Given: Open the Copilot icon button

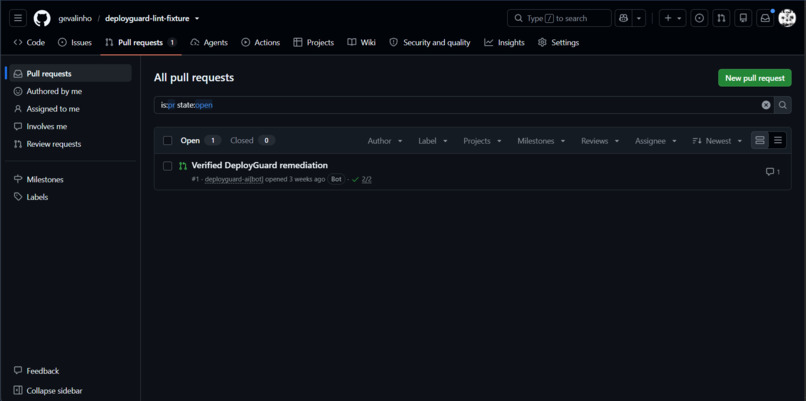Looking at the screenshot, I should (x=623, y=19).
